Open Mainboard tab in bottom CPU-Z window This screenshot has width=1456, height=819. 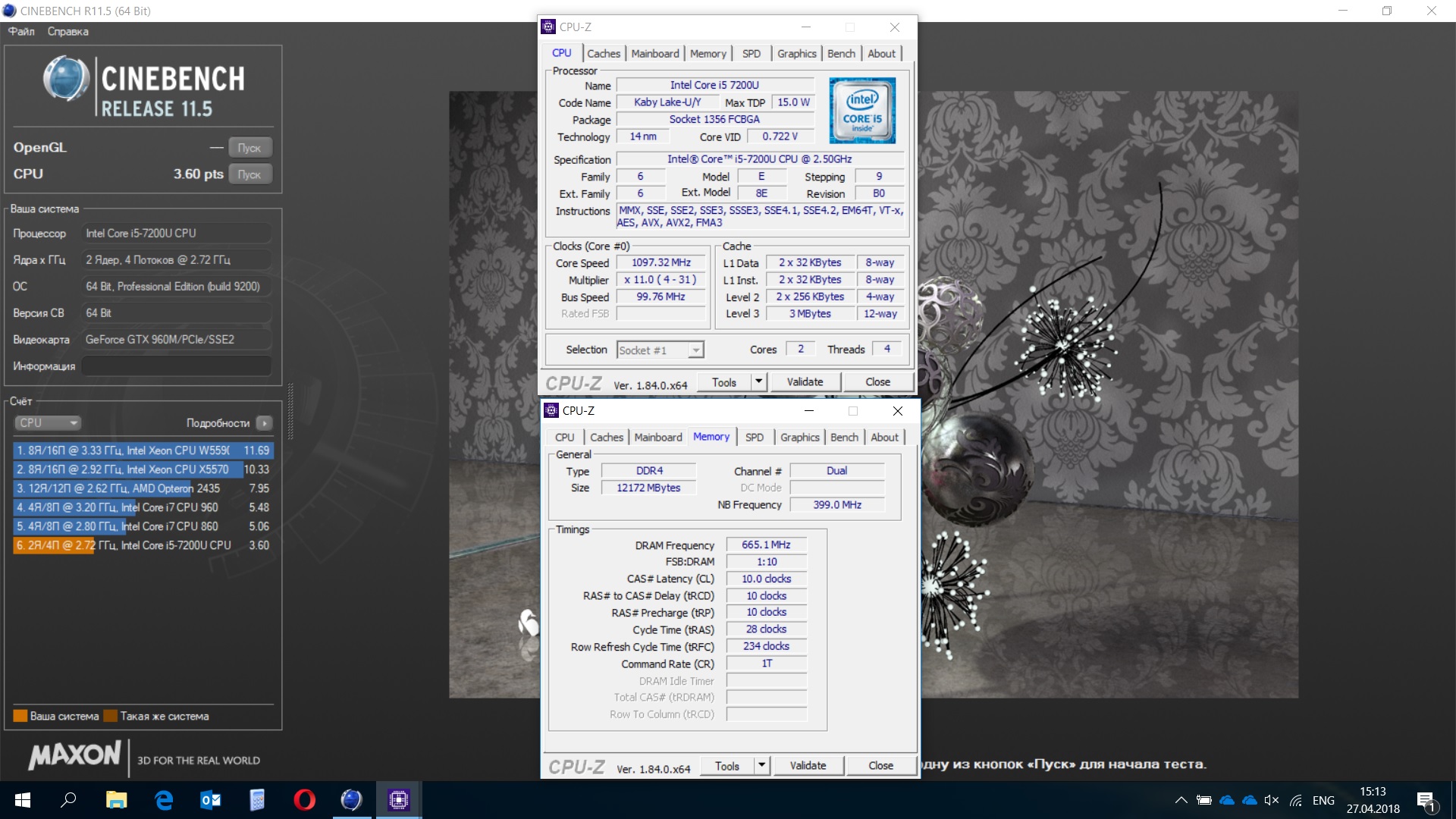(658, 438)
